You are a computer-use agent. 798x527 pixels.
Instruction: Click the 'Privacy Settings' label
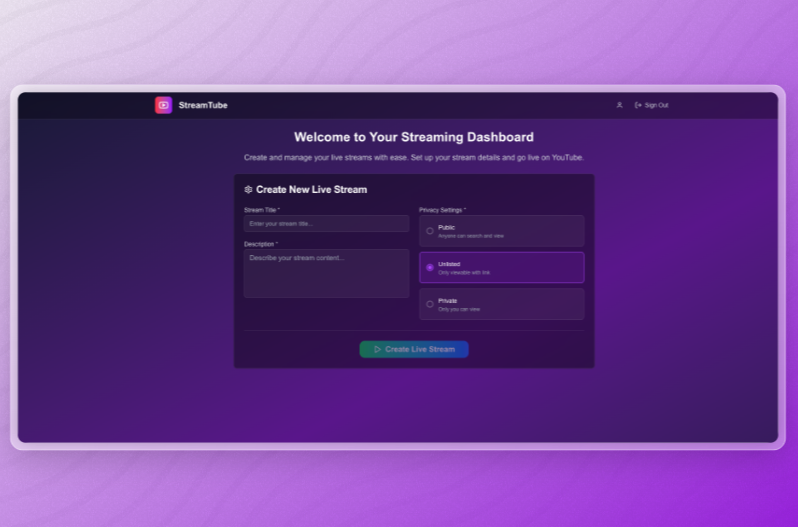(442, 210)
